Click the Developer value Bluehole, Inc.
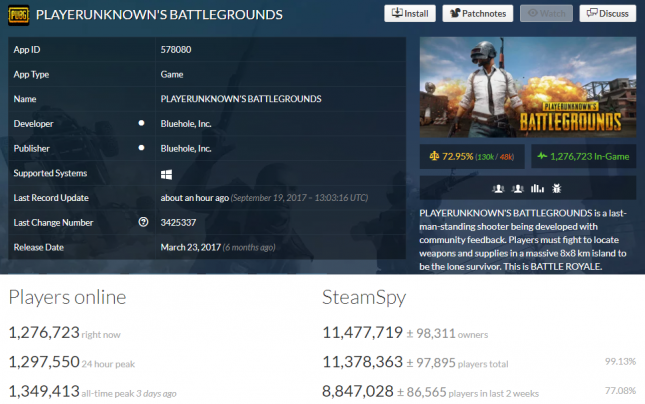 [186, 124]
